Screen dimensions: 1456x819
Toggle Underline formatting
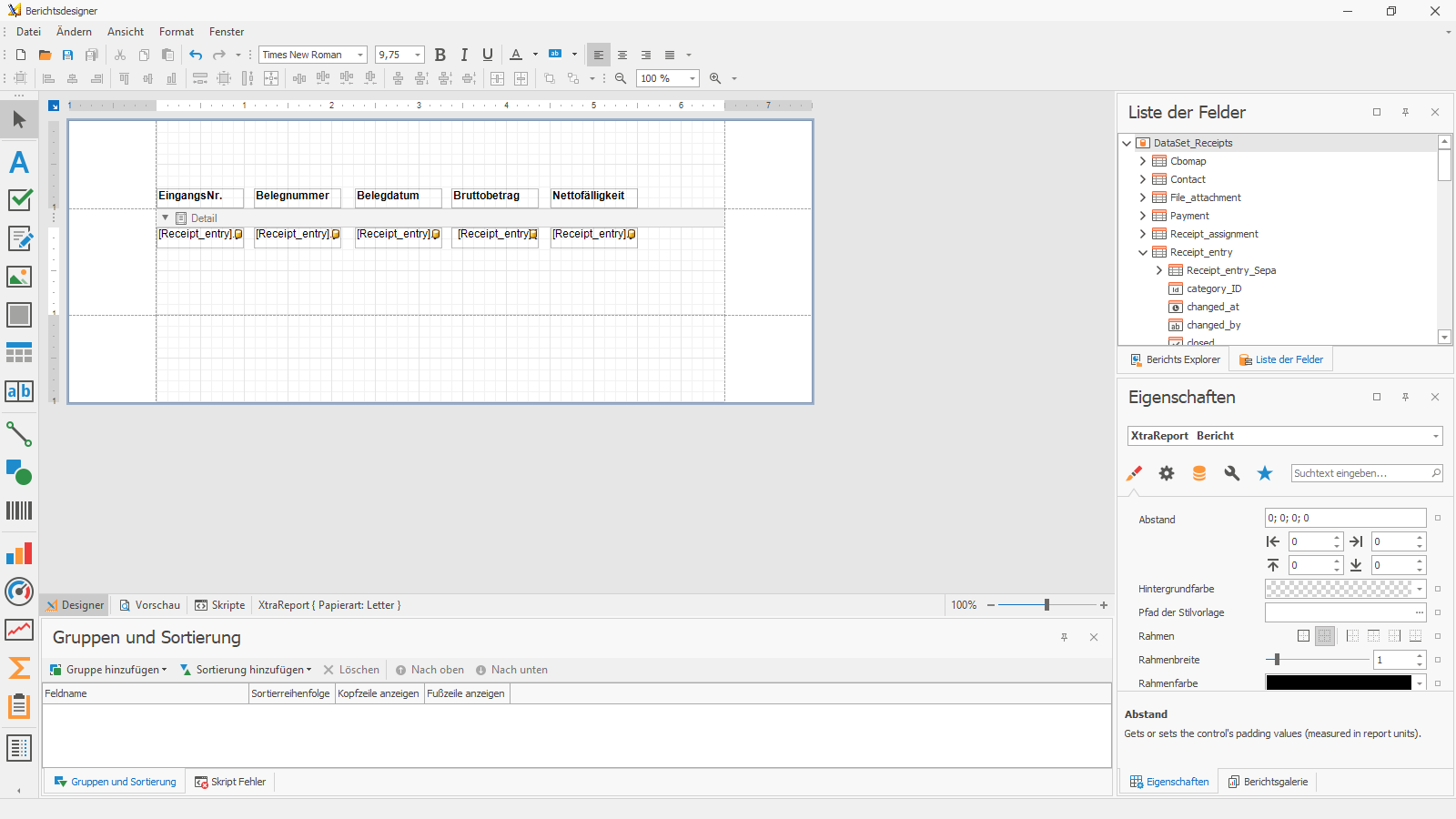[488, 55]
